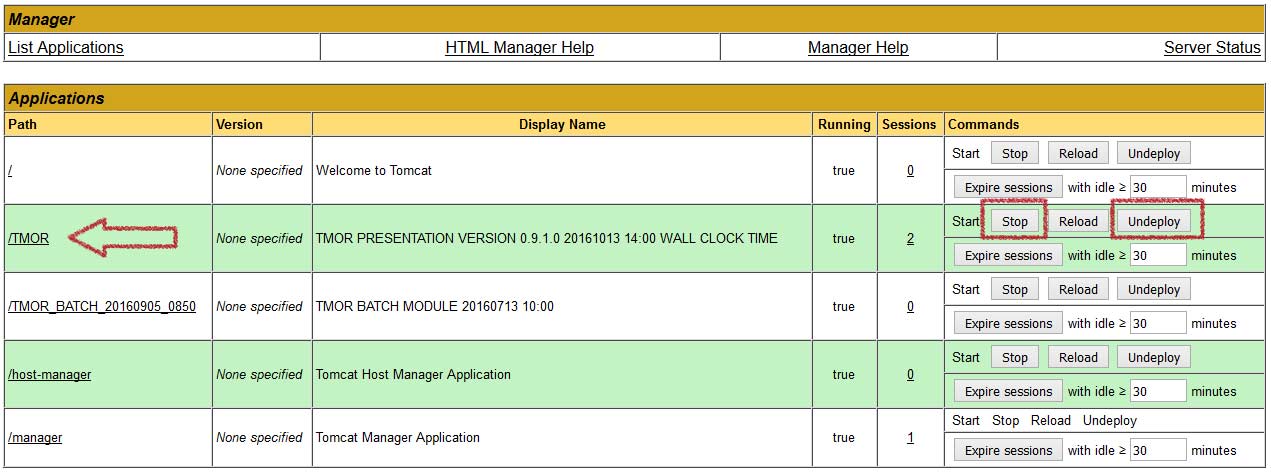1271x474 pixels.
Task: Click the Running column header
Action: [x=844, y=124]
